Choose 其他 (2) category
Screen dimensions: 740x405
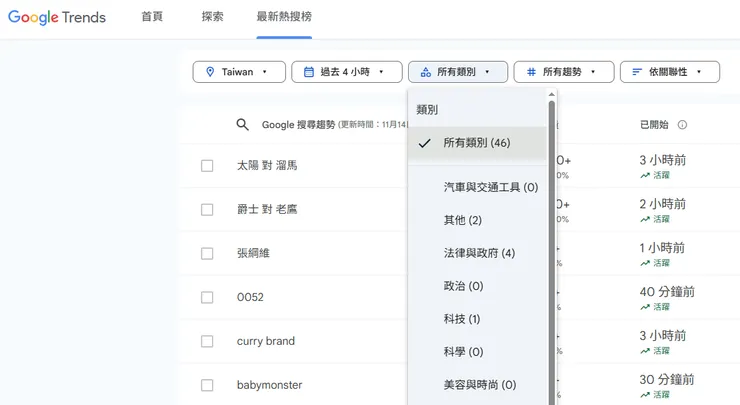pos(477,220)
